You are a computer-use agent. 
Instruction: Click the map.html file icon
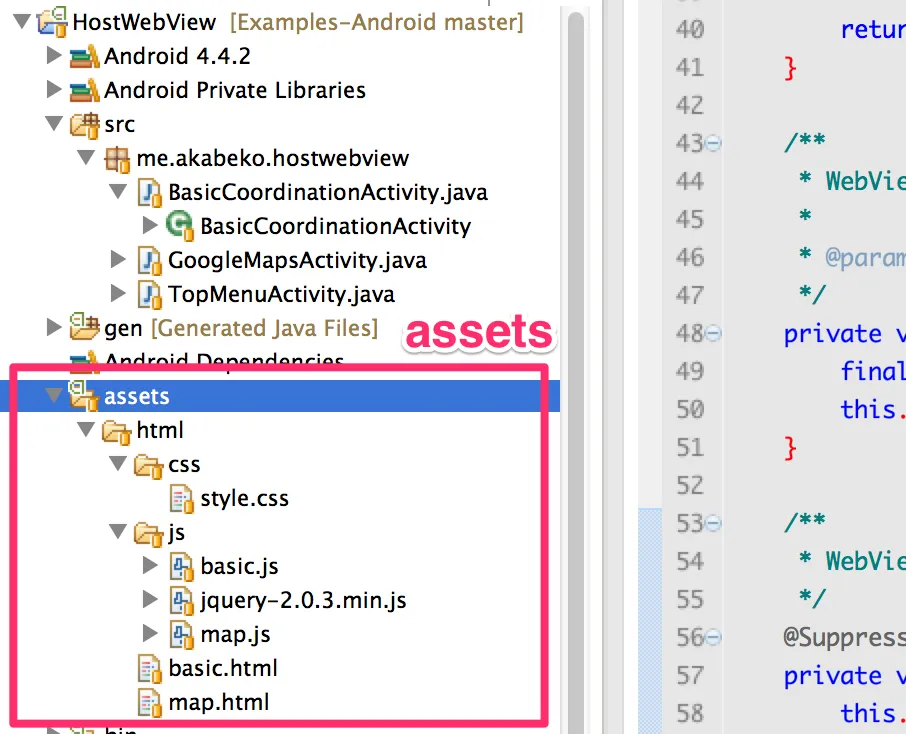pos(150,702)
